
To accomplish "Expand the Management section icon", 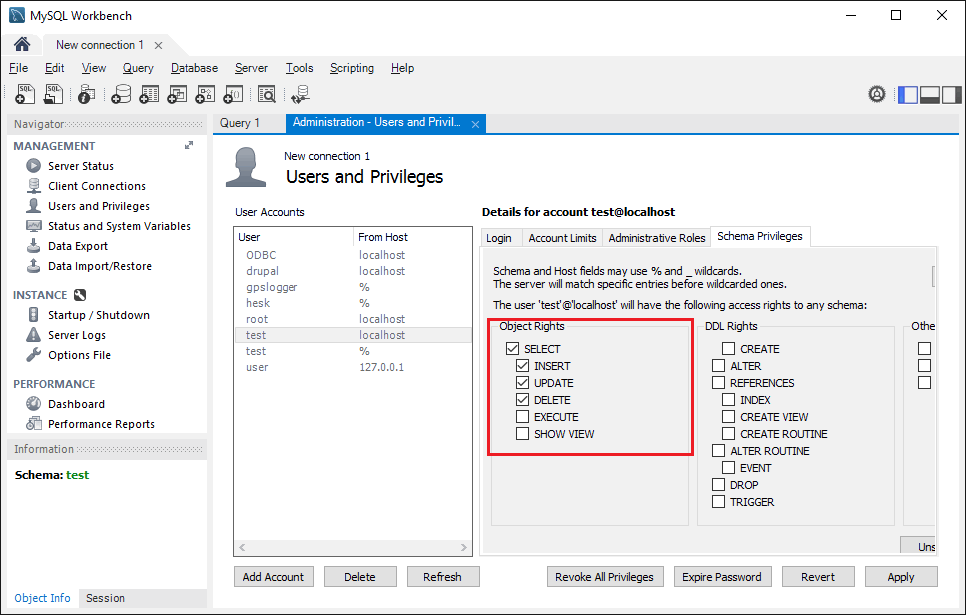I will [189, 145].
